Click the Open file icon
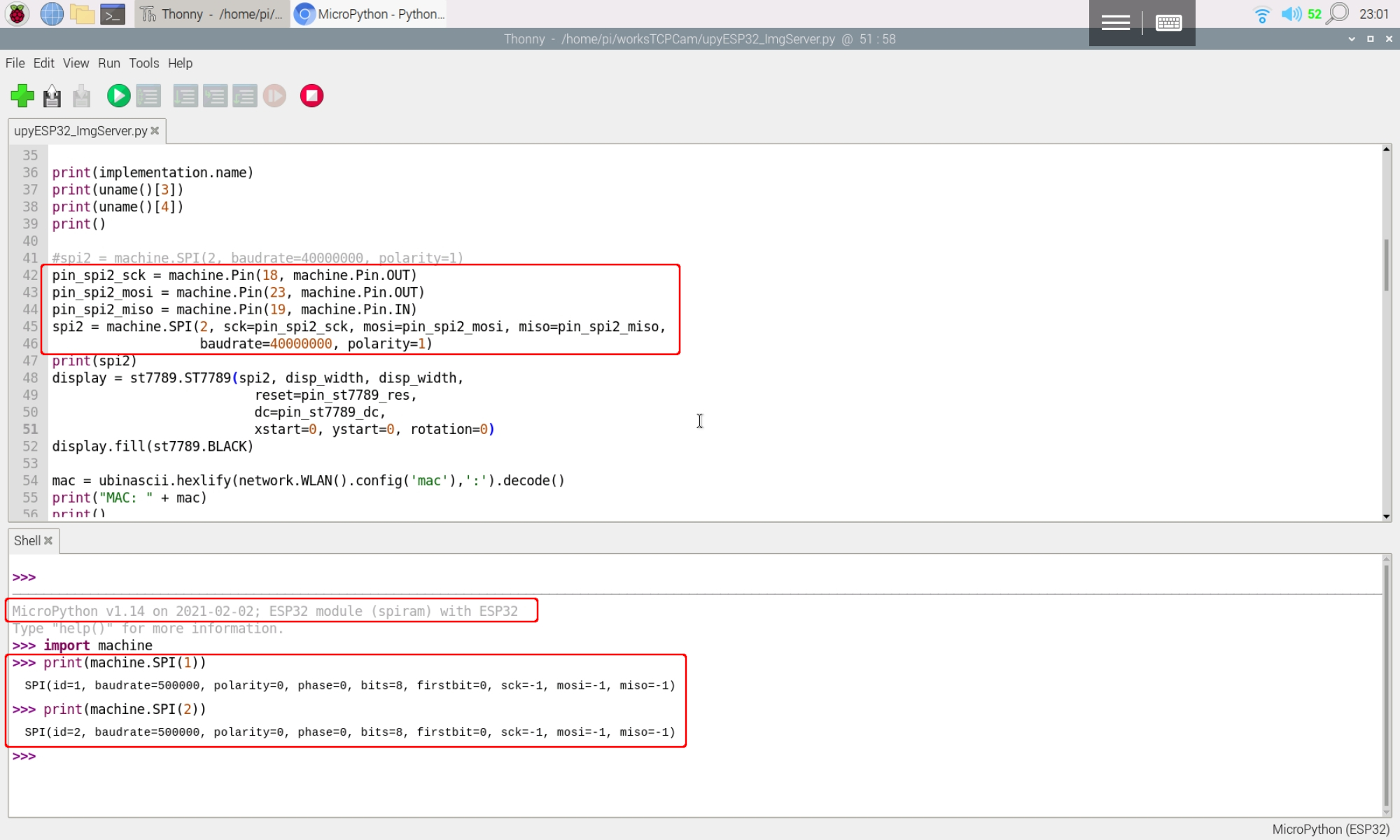Image resolution: width=1400 pixels, height=840 pixels. [52, 96]
